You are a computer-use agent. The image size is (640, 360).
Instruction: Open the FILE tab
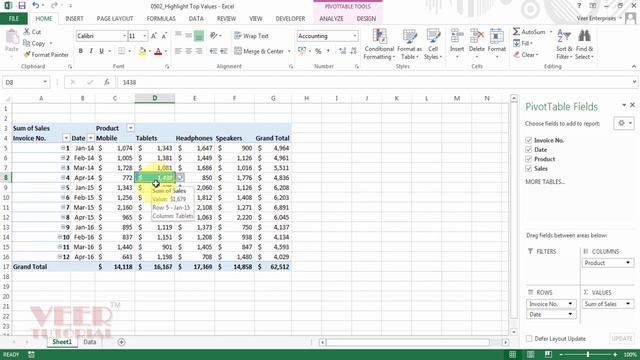tap(13, 18)
